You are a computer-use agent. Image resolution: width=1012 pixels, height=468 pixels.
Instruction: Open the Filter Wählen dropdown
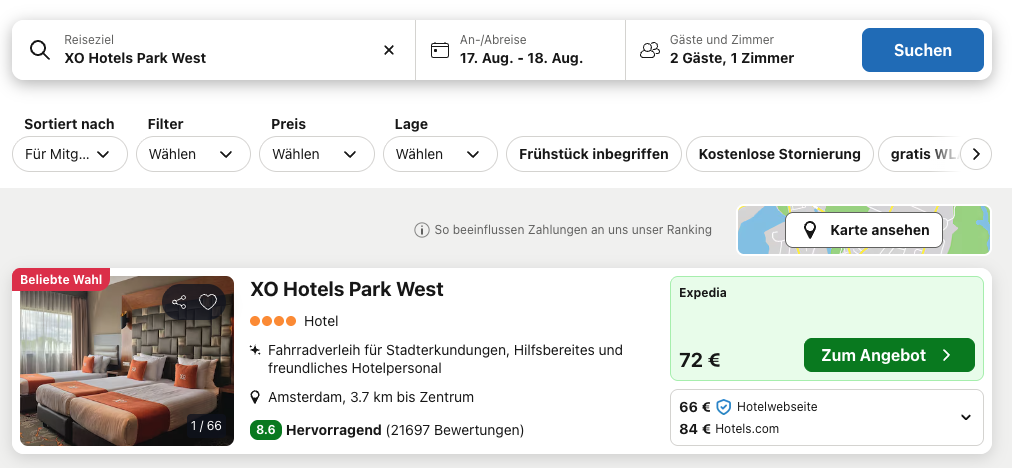tap(193, 154)
